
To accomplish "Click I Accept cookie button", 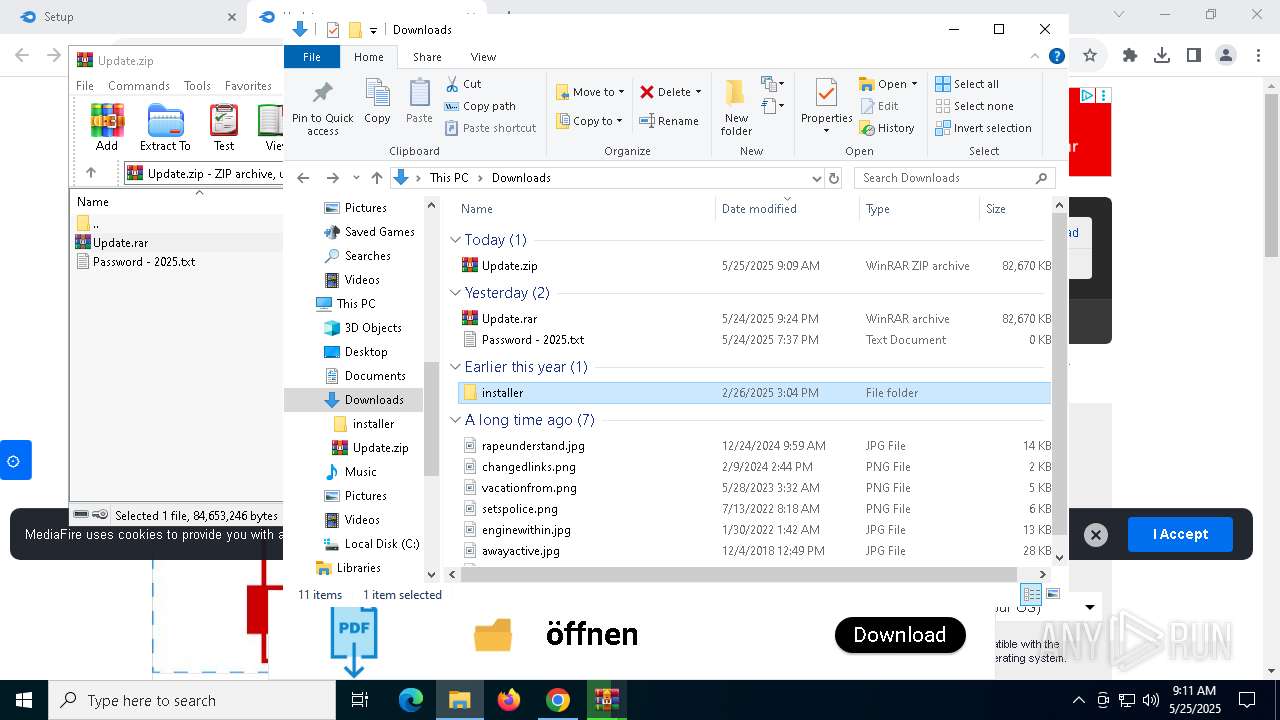I will 1180,535.
